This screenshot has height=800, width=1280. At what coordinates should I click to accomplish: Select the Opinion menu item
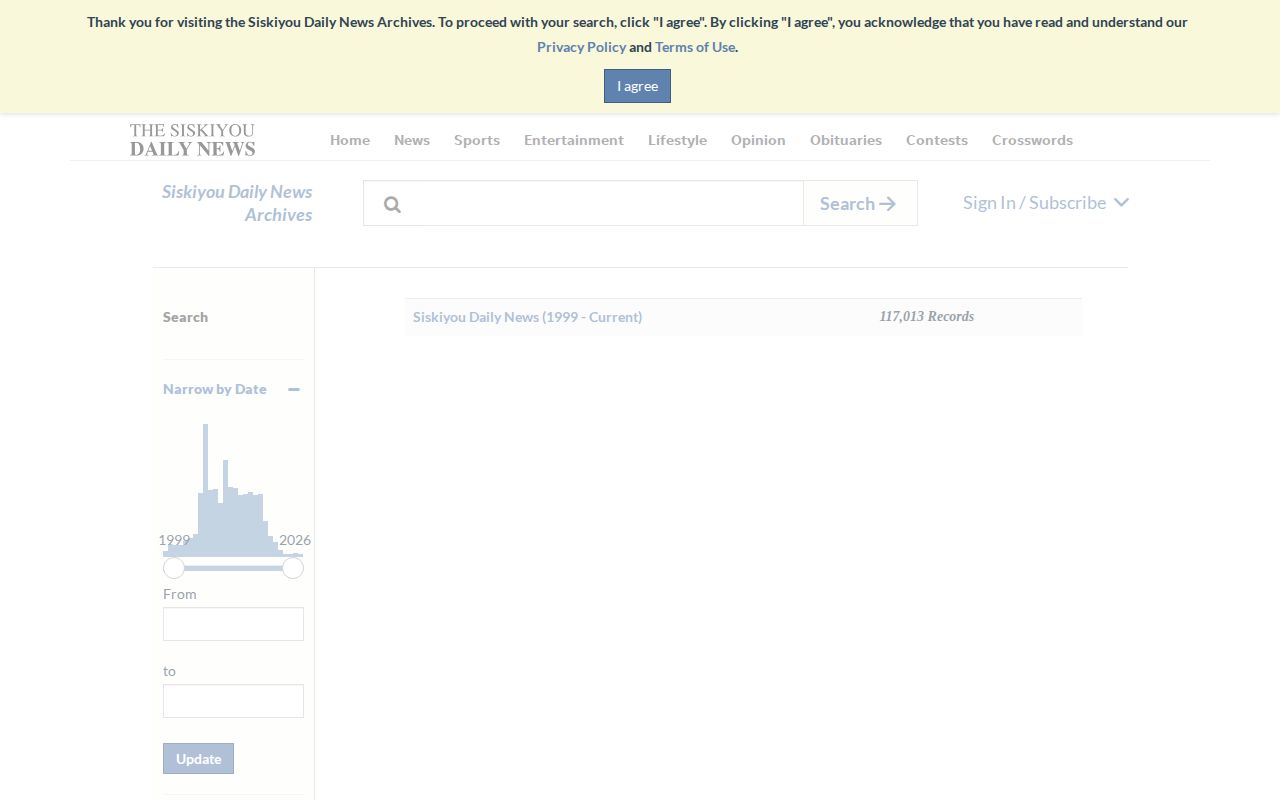[758, 140]
